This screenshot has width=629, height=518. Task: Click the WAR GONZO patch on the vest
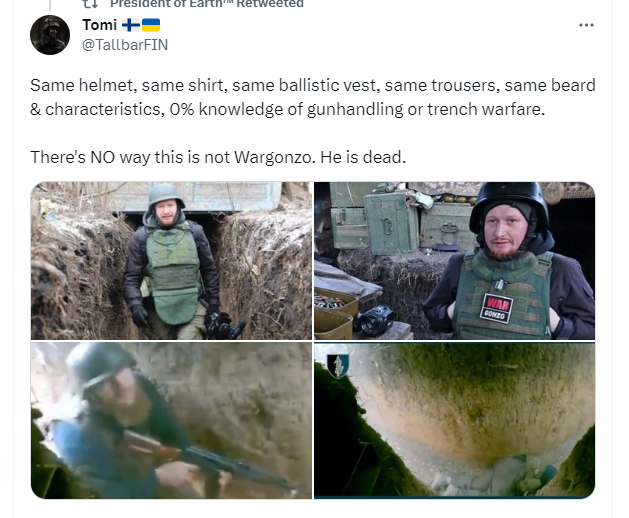pyautogui.click(x=497, y=308)
